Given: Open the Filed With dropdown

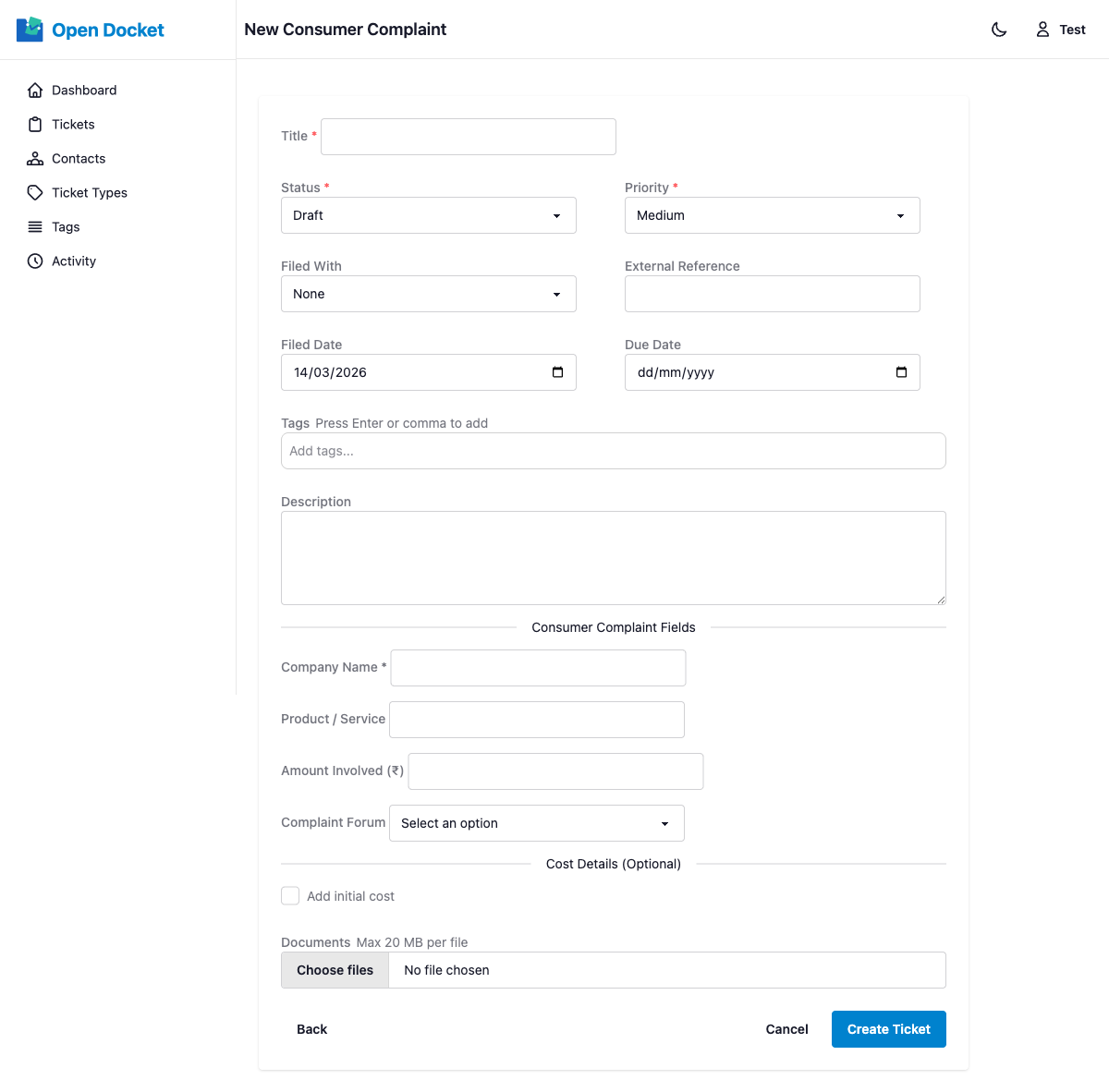Looking at the screenshot, I should [428, 293].
